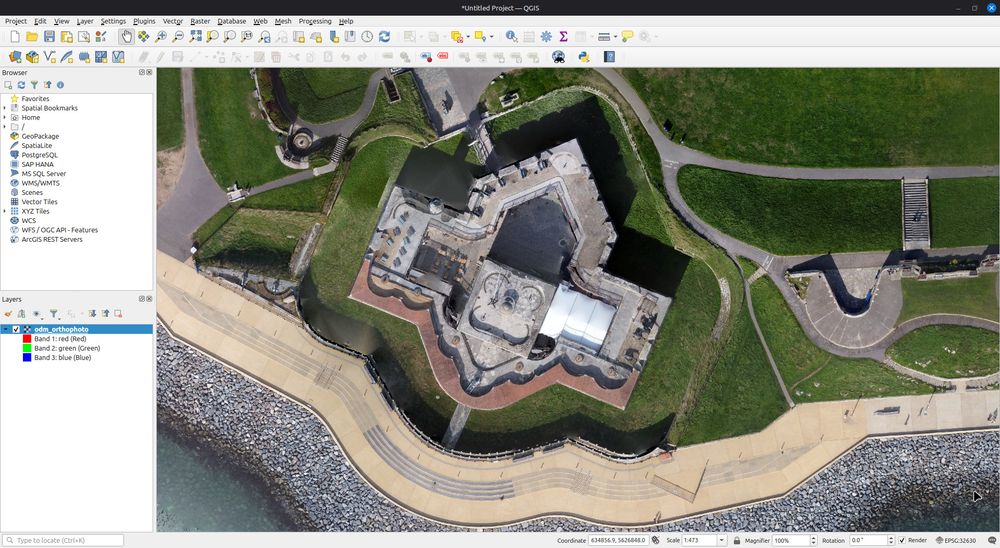The width and height of the screenshot is (1000, 548).
Task: Click the Zoom Full extent icon
Action: pyautogui.click(x=196, y=37)
